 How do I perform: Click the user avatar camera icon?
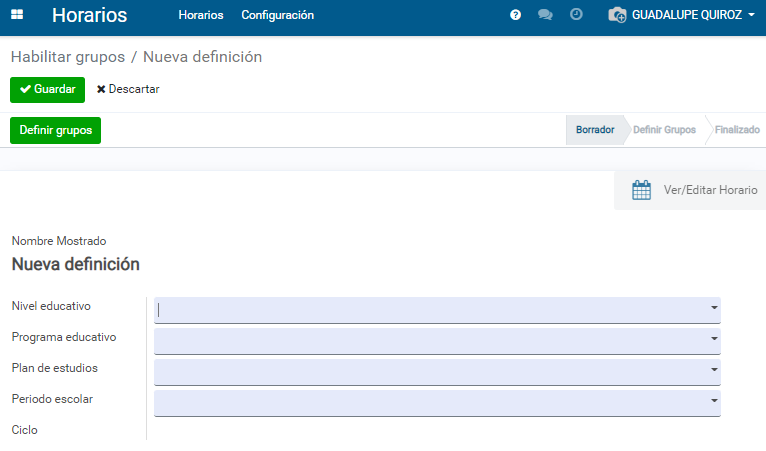click(x=617, y=15)
